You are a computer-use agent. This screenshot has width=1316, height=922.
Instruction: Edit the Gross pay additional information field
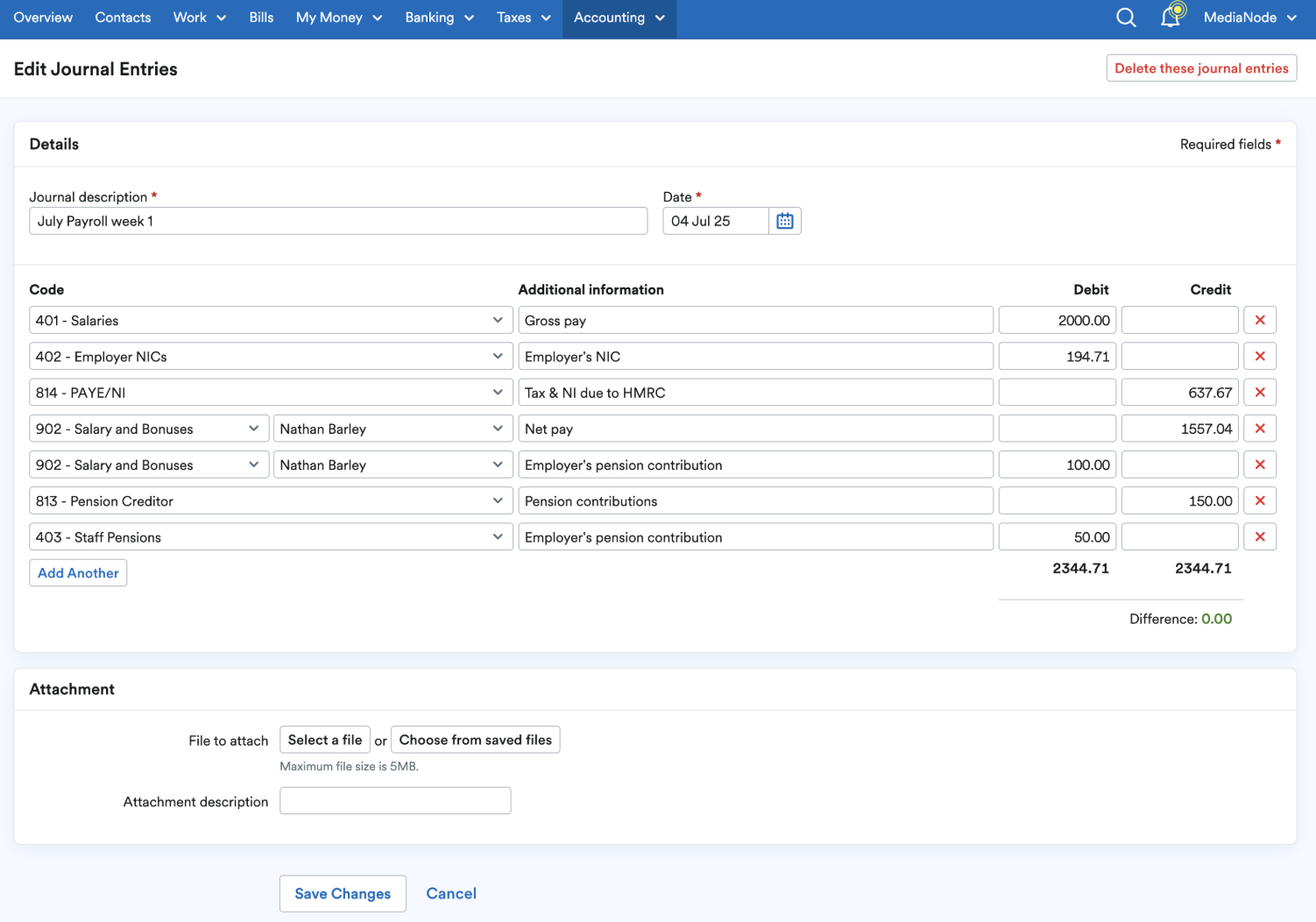pos(755,320)
